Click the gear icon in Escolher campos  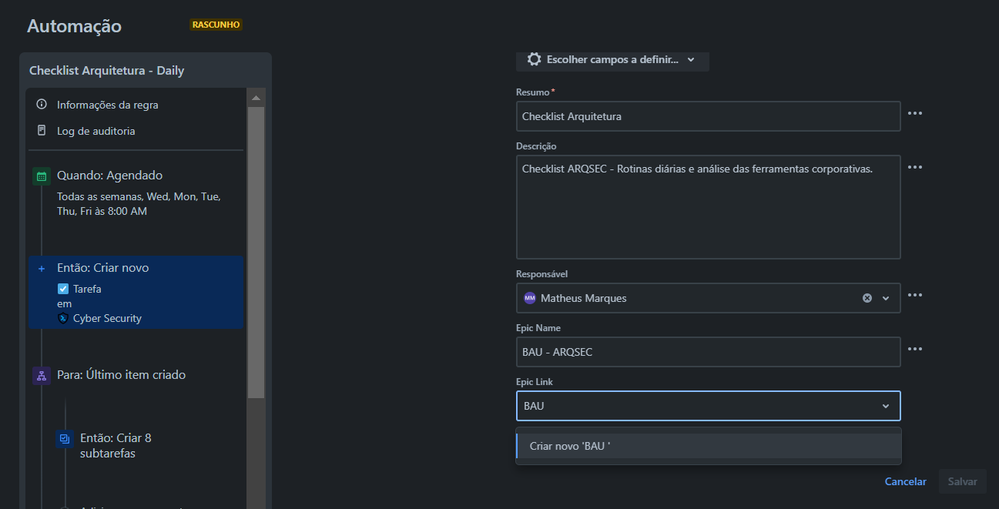(x=534, y=59)
